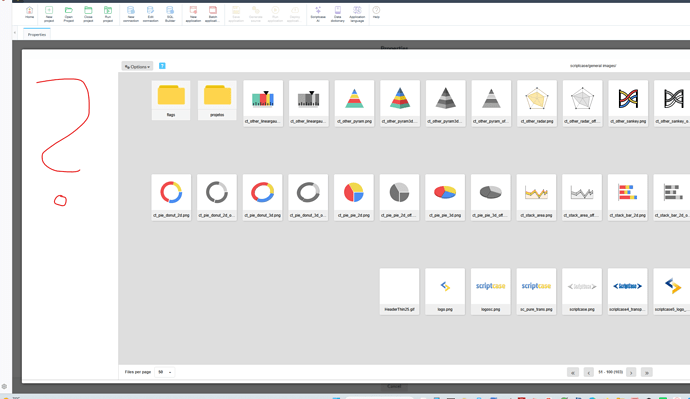Image resolution: width=690 pixels, height=399 pixels.
Task: Select the gray 3D donut off image
Action: click(x=308, y=198)
